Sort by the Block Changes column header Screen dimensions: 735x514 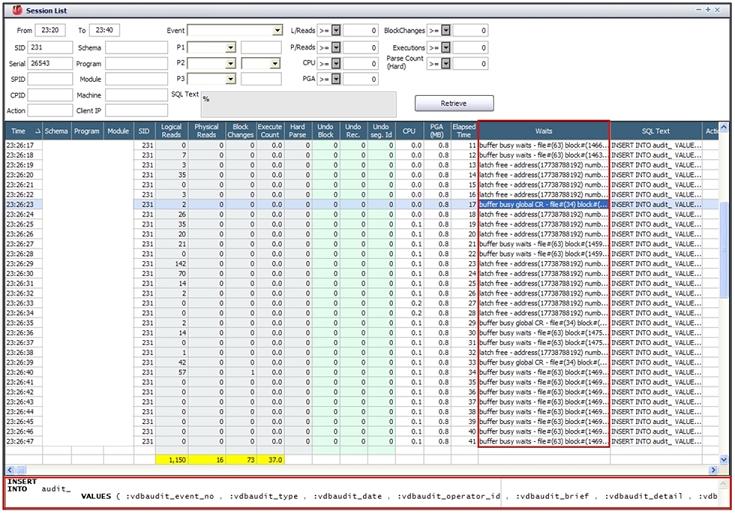[x=241, y=131]
